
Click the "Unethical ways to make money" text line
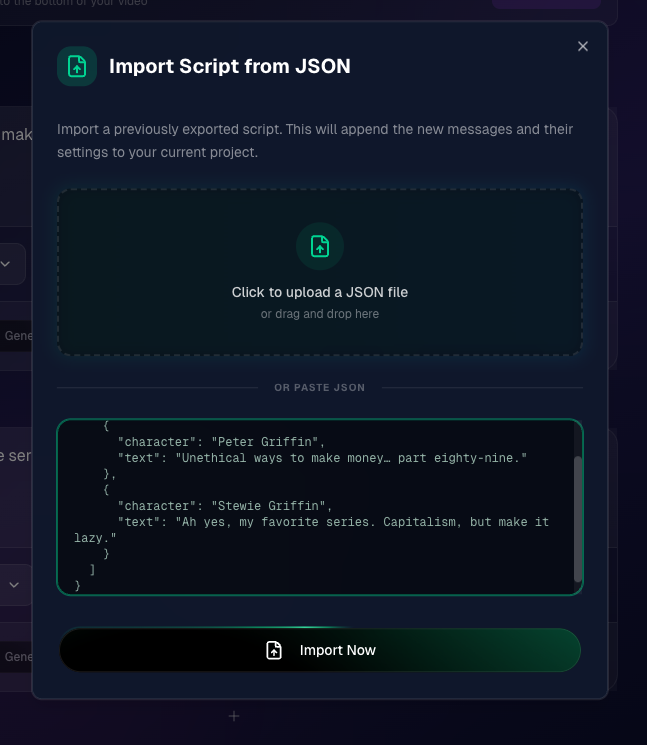pyautogui.click(x=322, y=458)
